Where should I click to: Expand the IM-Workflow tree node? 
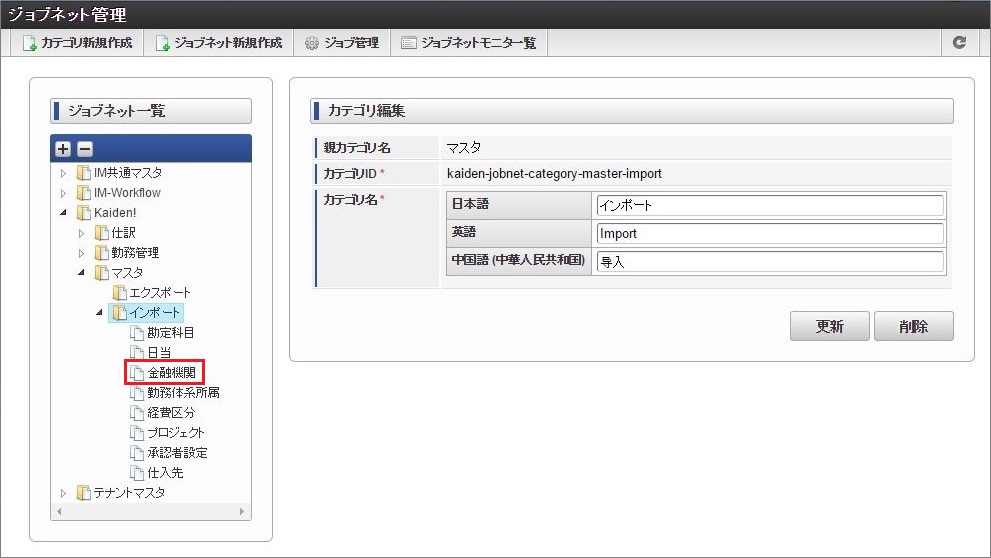(63, 193)
